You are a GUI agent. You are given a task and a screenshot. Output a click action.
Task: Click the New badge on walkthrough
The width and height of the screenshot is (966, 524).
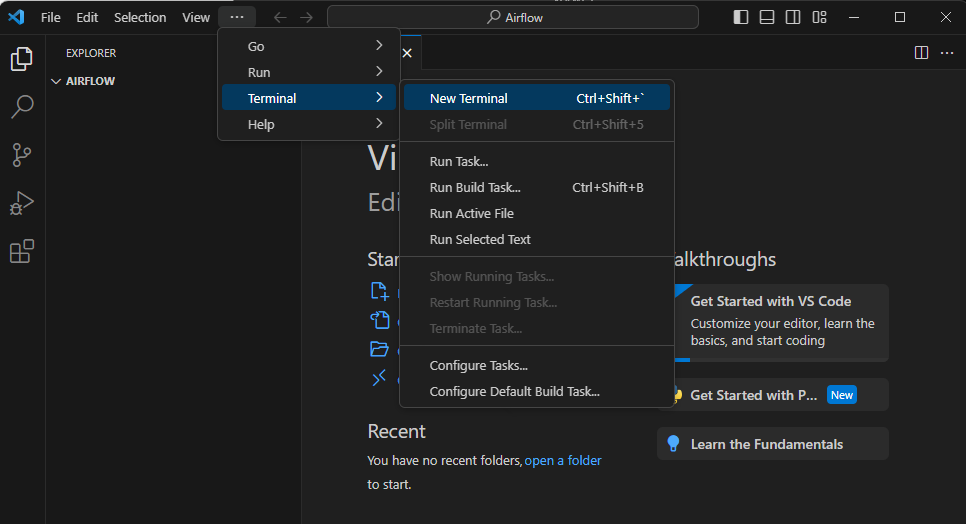click(x=842, y=395)
